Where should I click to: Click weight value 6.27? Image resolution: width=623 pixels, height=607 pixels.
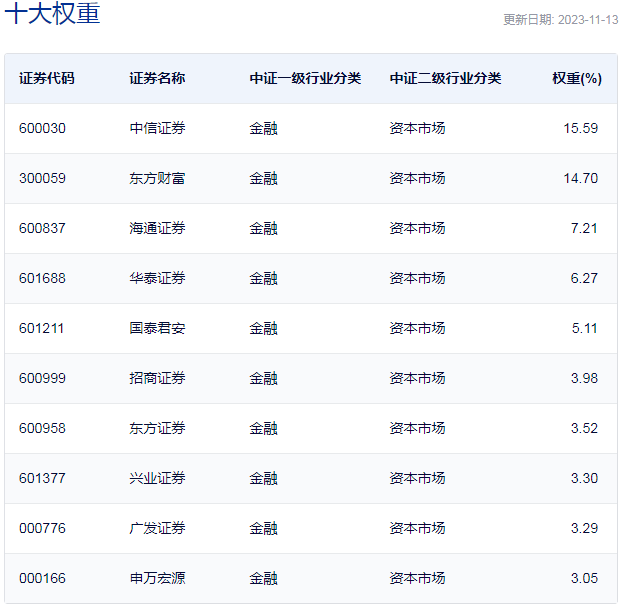tap(584, 278)
